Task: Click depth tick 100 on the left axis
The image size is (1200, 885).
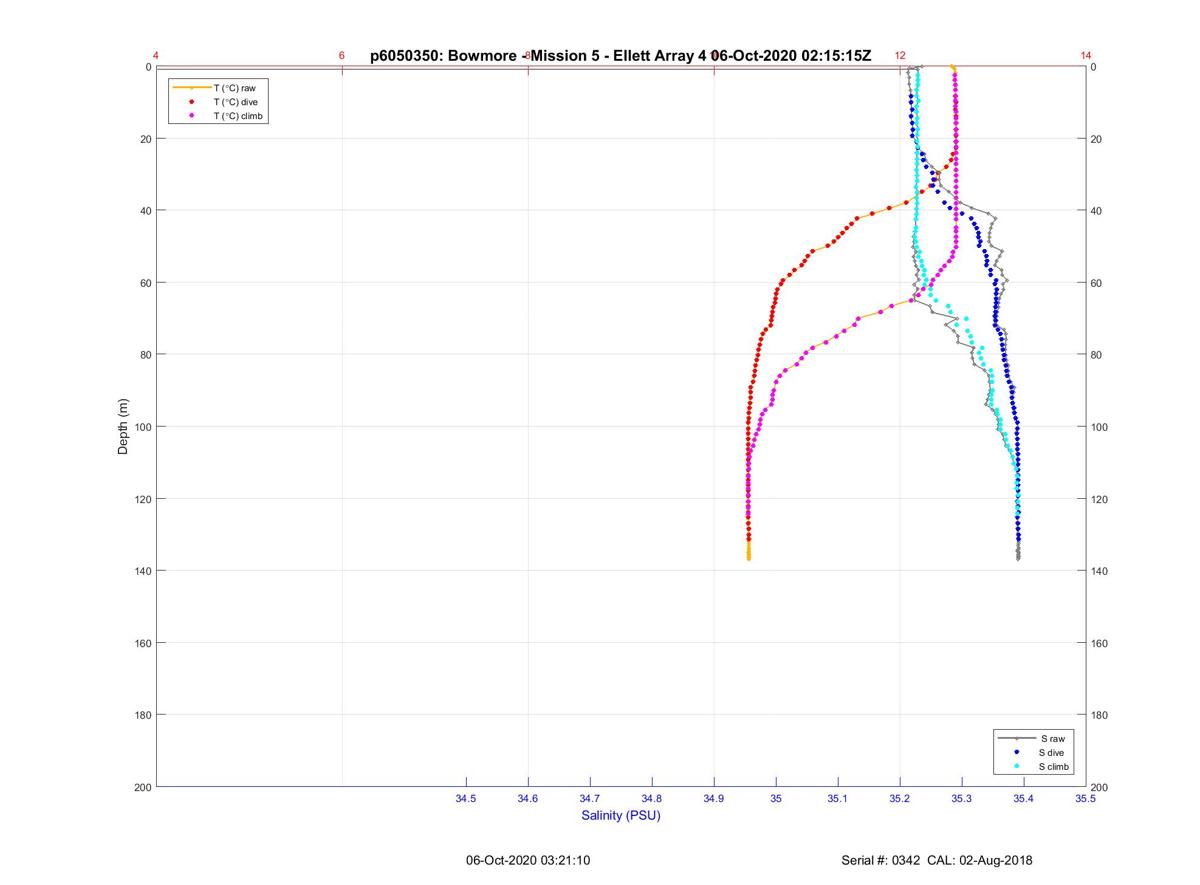Action: click(142, 427)
